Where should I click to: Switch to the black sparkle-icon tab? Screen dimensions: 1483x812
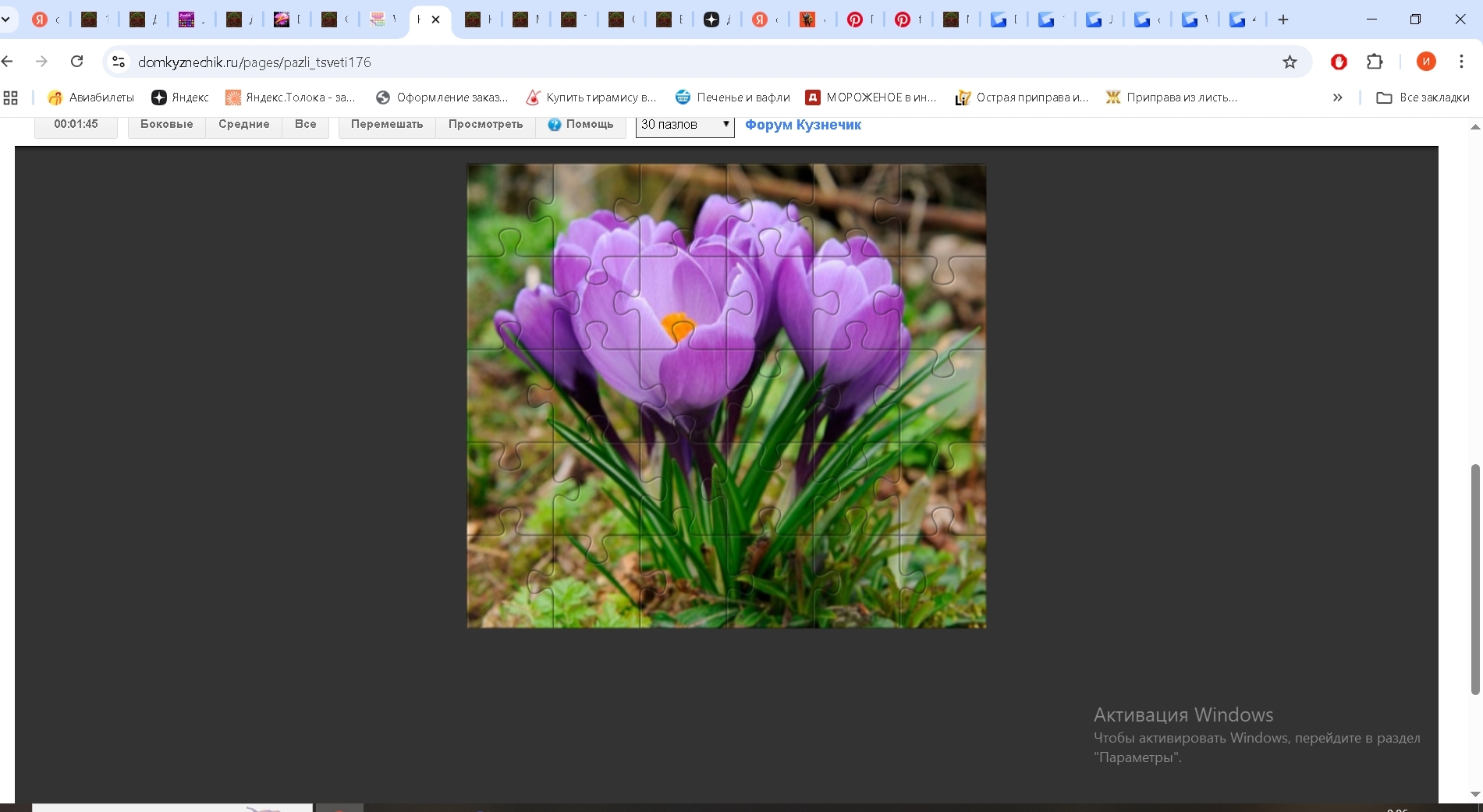[x=711, y=20]
